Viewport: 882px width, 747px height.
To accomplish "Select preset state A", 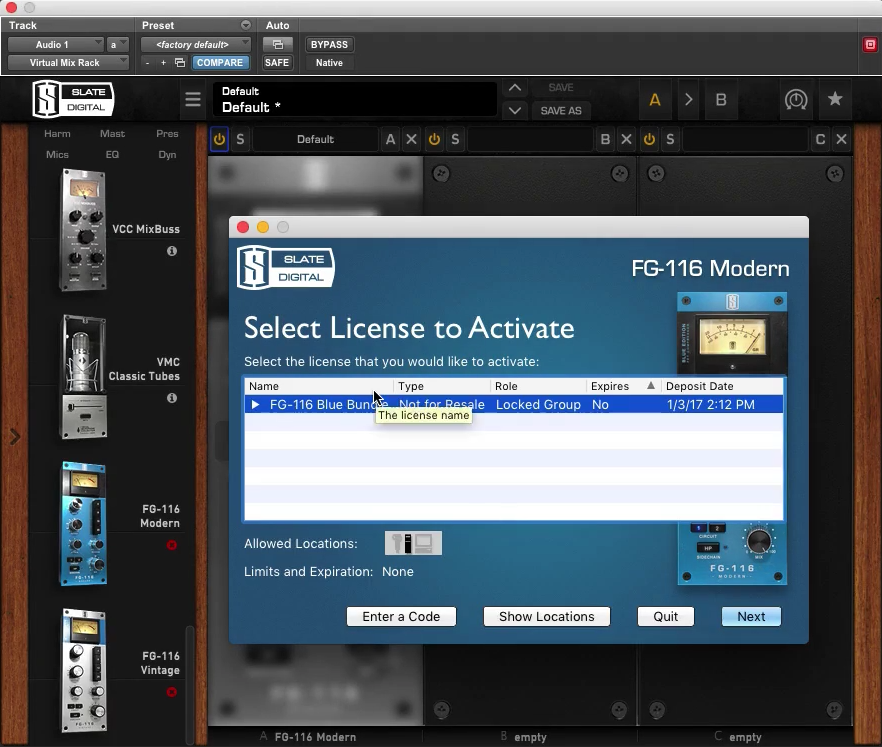I will click(655, 100).
